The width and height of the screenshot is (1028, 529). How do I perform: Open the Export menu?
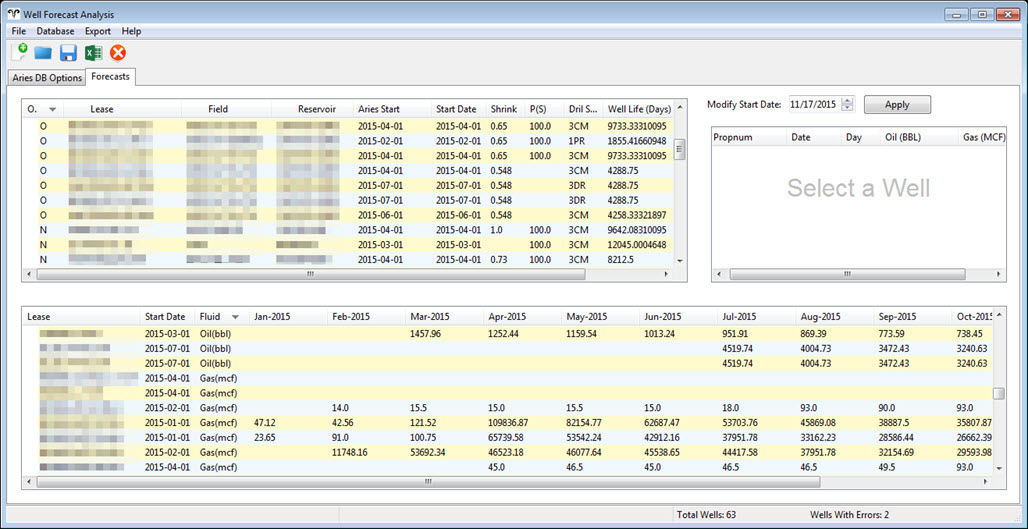point(98,31)
